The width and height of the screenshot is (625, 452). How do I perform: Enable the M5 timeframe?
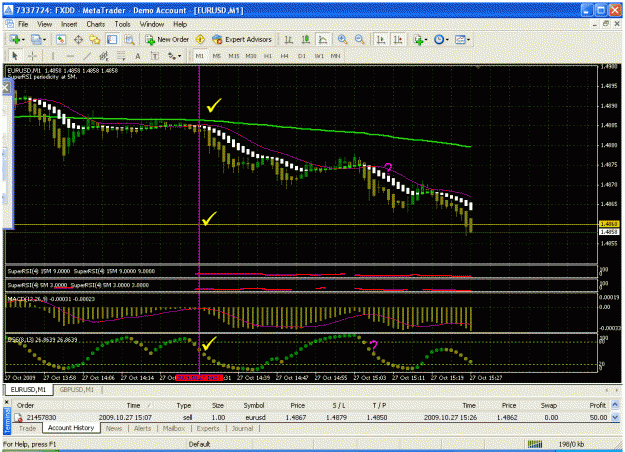(x=216, y=56)
